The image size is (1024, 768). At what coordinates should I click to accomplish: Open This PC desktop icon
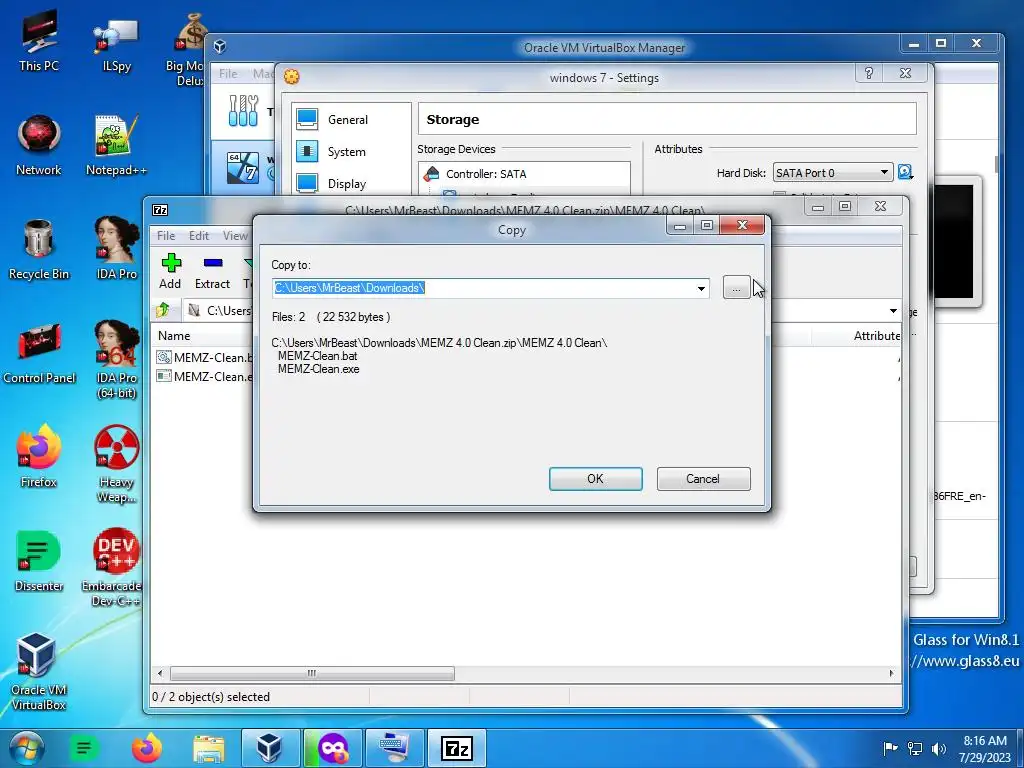[x=39, y=40]
